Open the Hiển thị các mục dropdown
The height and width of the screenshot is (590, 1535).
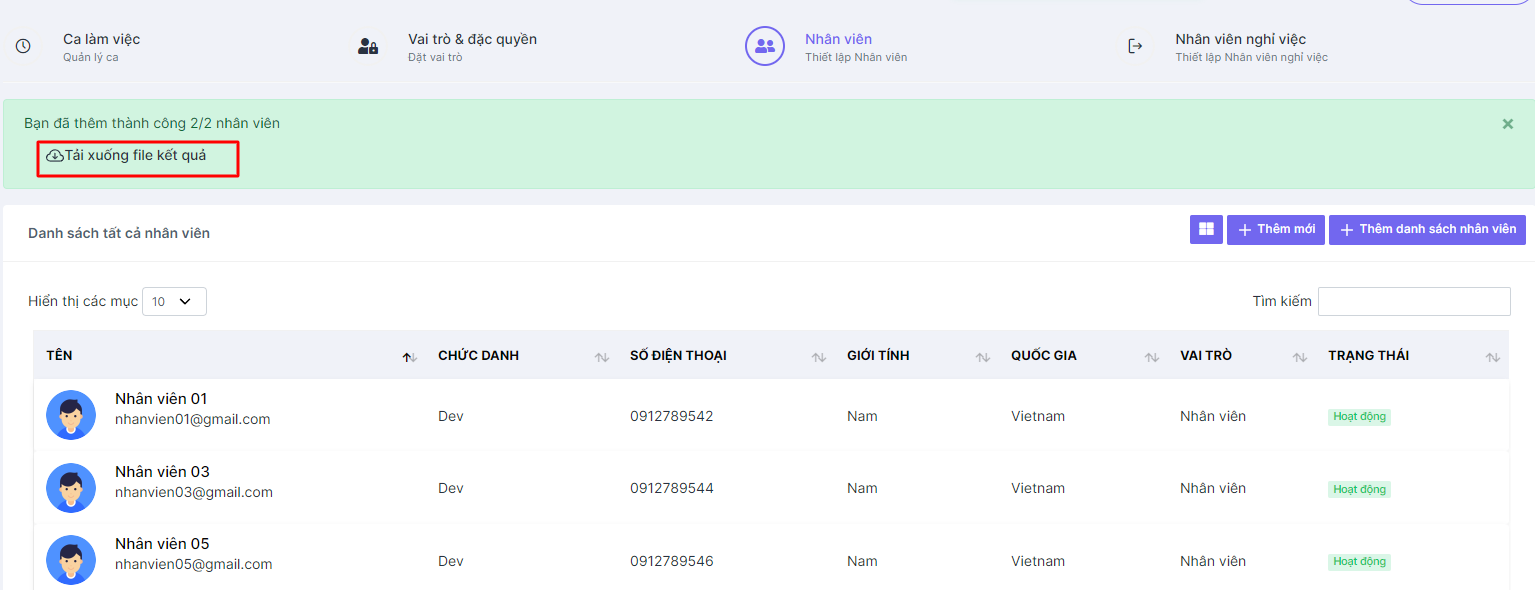[x=174, y=301]
